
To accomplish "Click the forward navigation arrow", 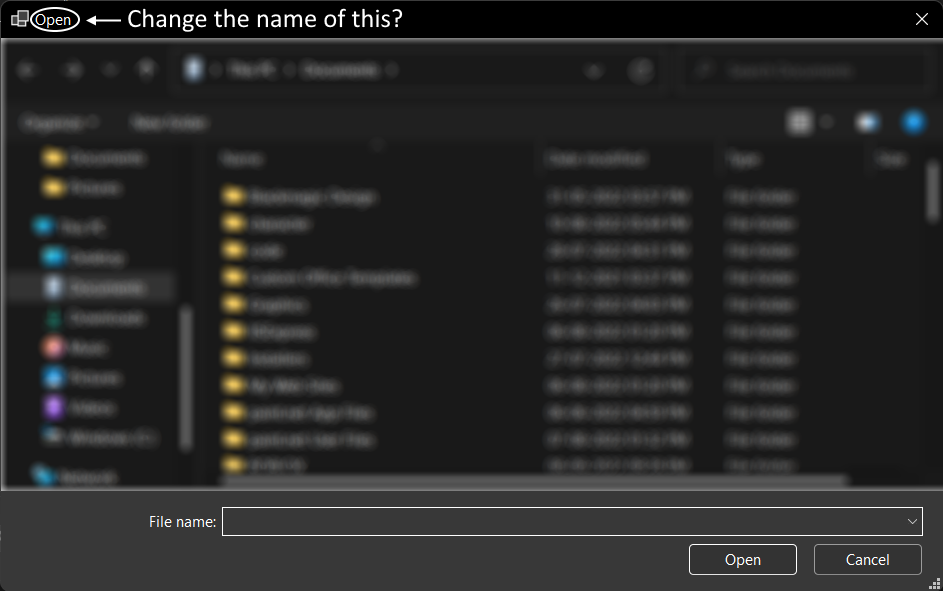I will coord(72,70).
